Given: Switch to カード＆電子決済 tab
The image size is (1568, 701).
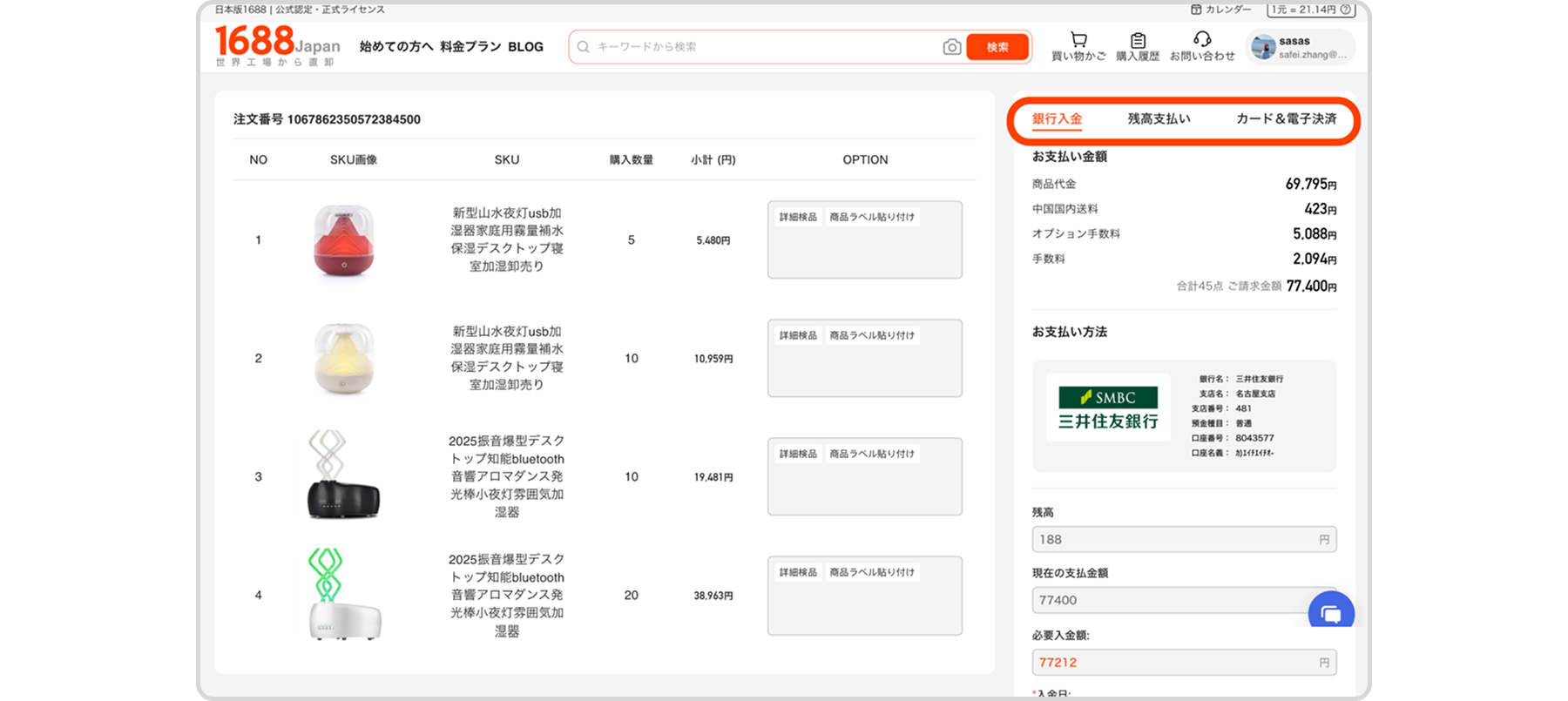Looking at the screenshot, I should pos(1286,119).
